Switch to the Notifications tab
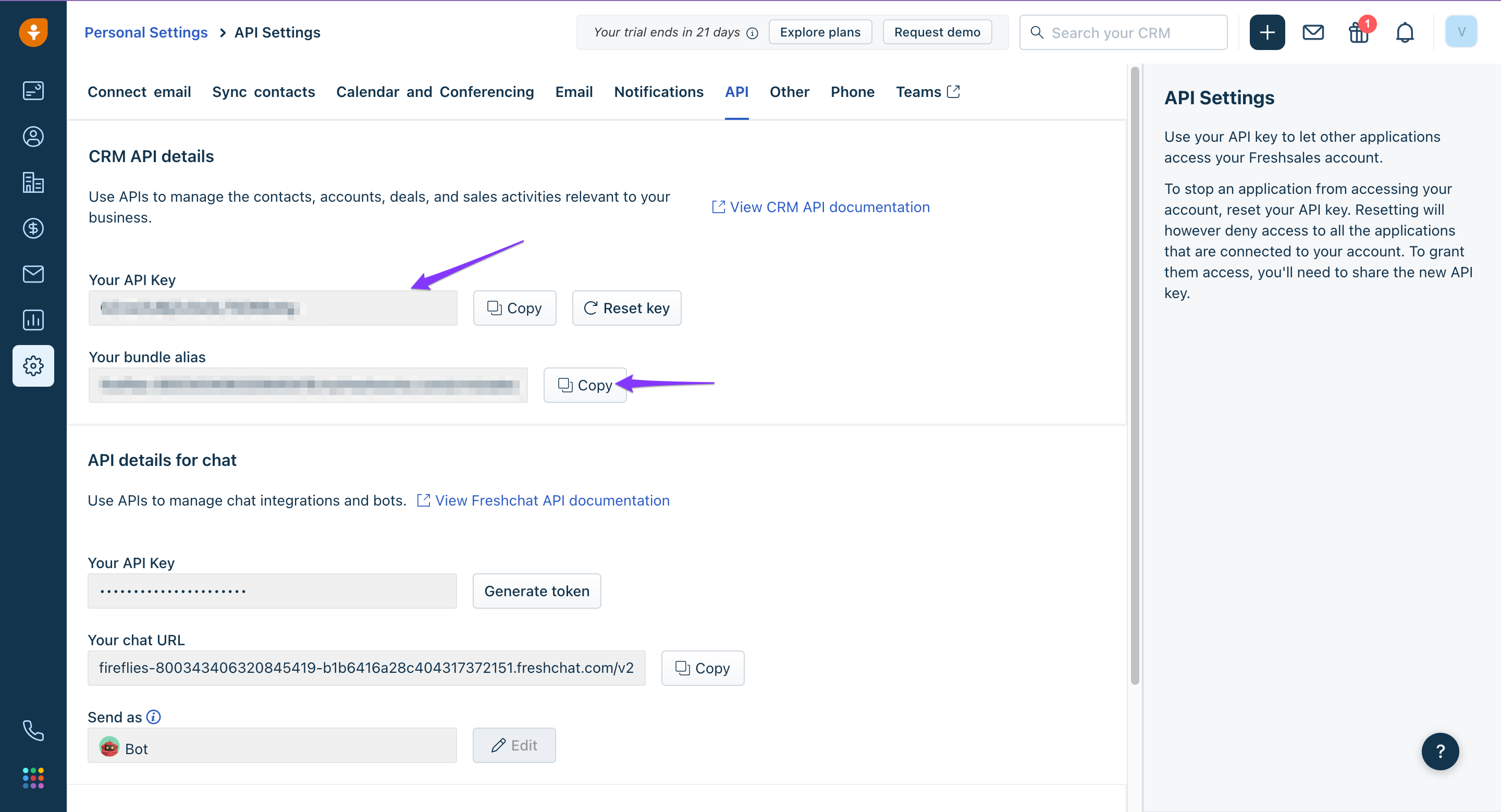Screen dimensions: 1501x812 [658, 92]
